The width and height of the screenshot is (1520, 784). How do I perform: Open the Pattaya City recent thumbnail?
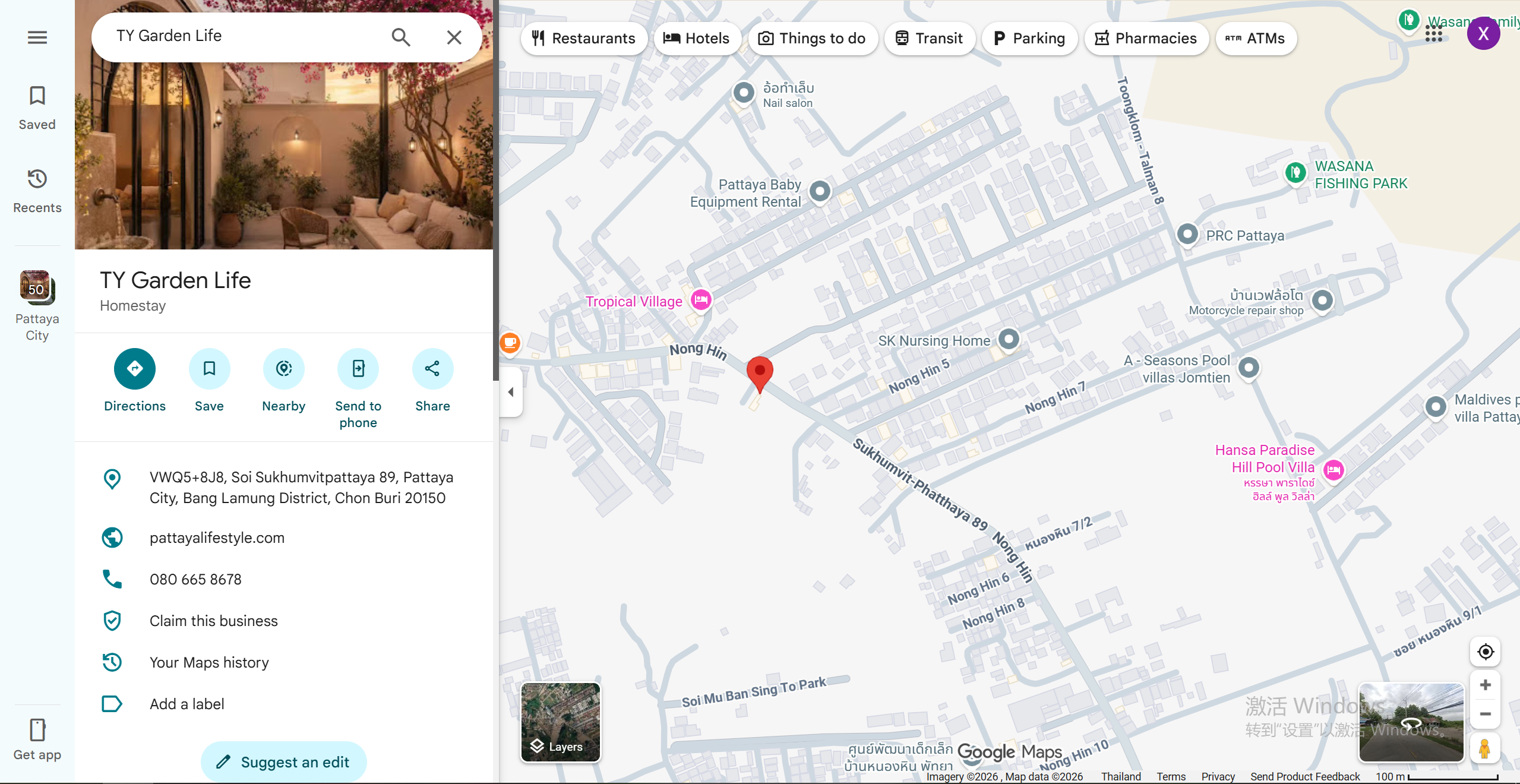(37, 305)
